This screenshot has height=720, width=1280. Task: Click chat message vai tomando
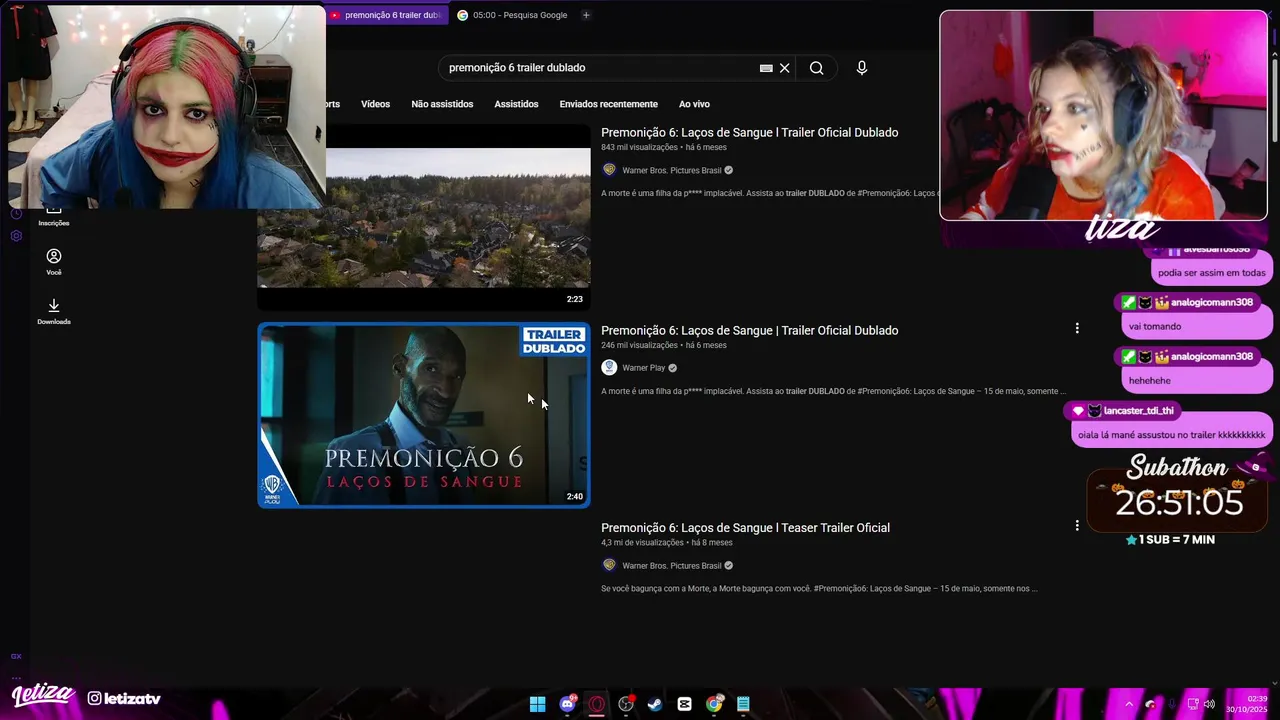(1155, 326)
